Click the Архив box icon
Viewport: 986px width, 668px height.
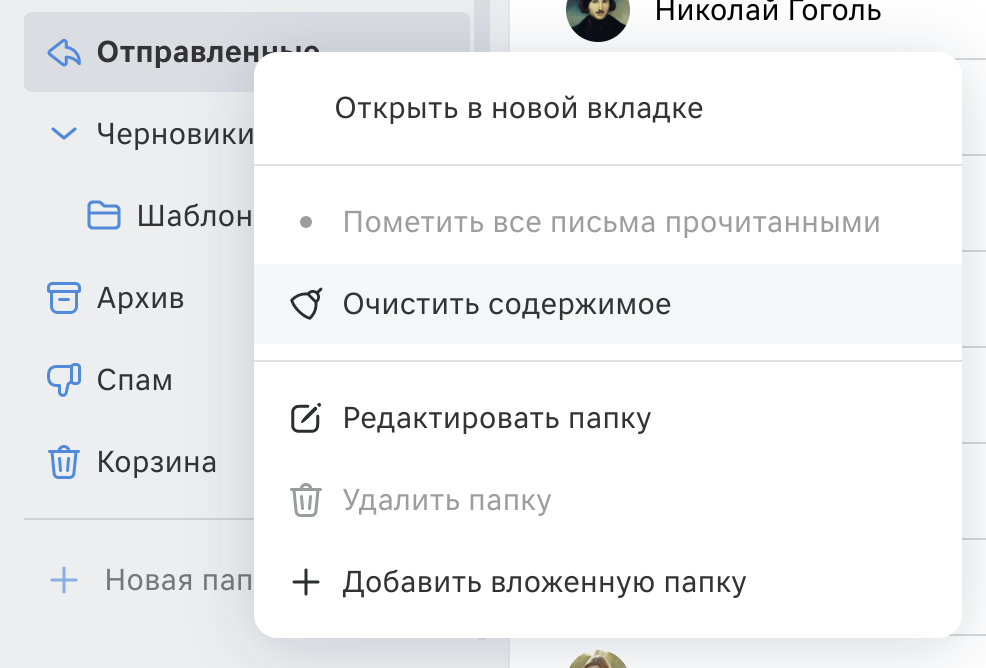tap(64, 298)
